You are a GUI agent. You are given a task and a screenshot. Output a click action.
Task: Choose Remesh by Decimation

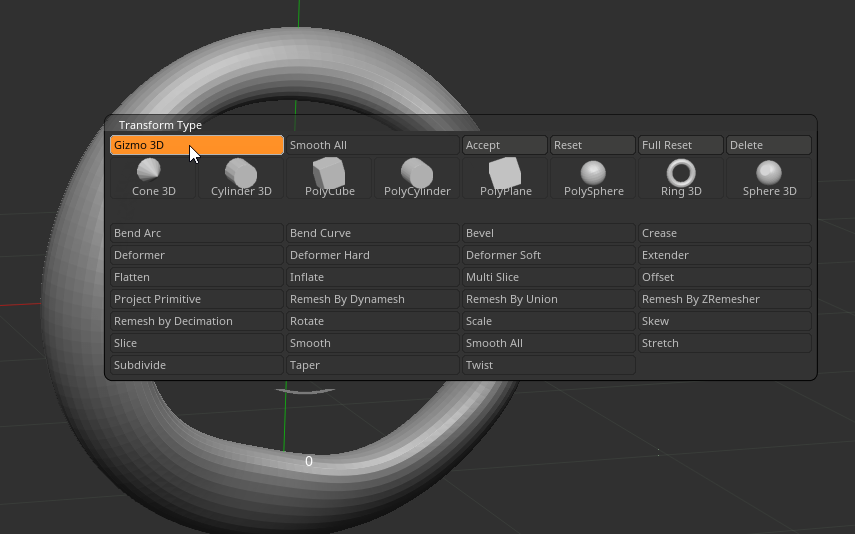[x=196, y=321]
